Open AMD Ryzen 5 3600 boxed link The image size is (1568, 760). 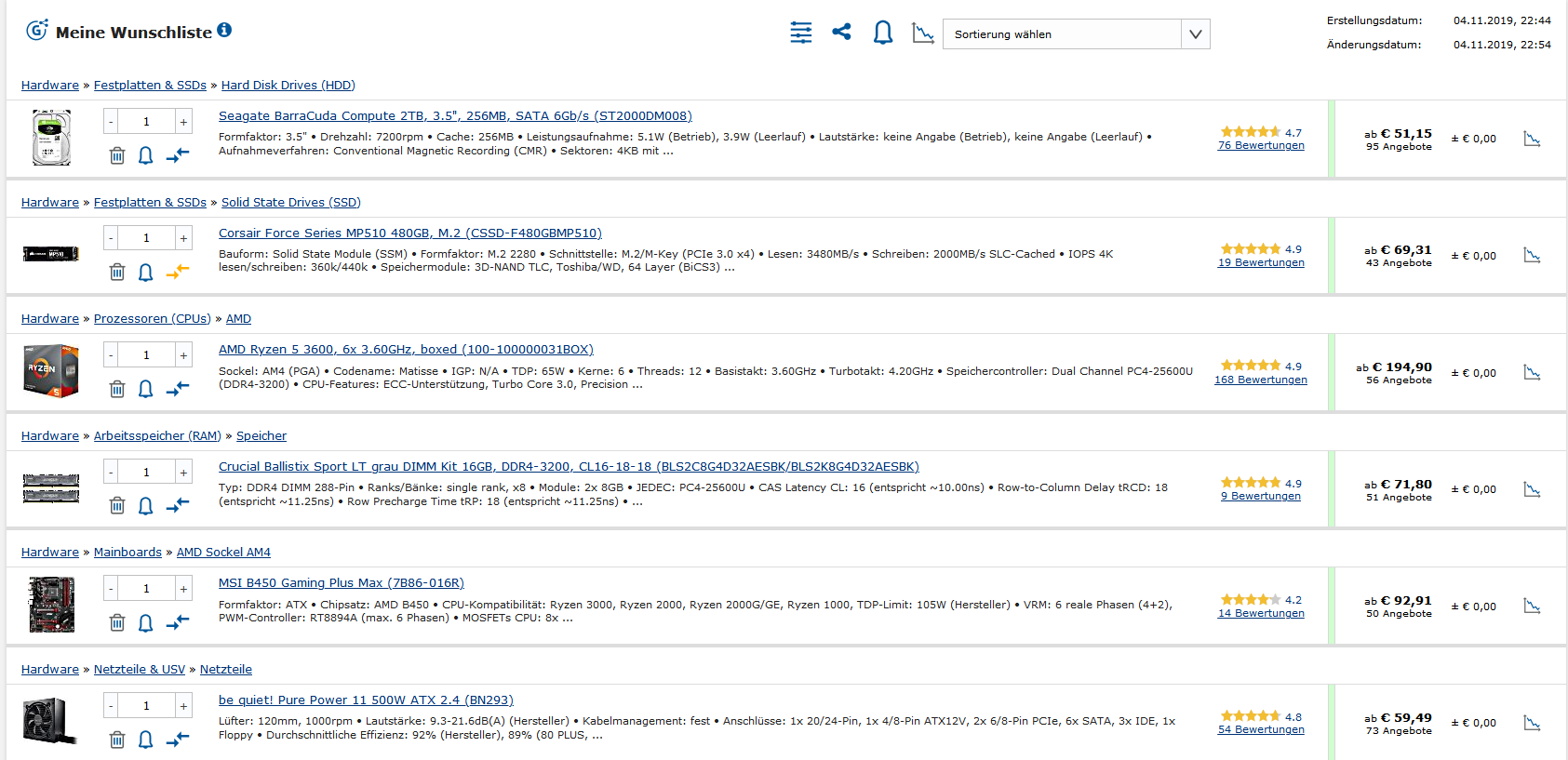tap(406, 350)
